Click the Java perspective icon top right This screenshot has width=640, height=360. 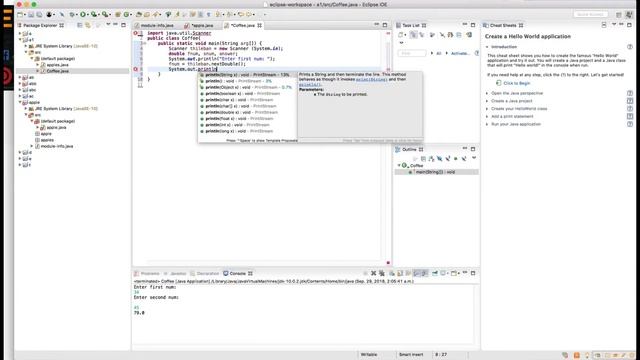point(629,14)
